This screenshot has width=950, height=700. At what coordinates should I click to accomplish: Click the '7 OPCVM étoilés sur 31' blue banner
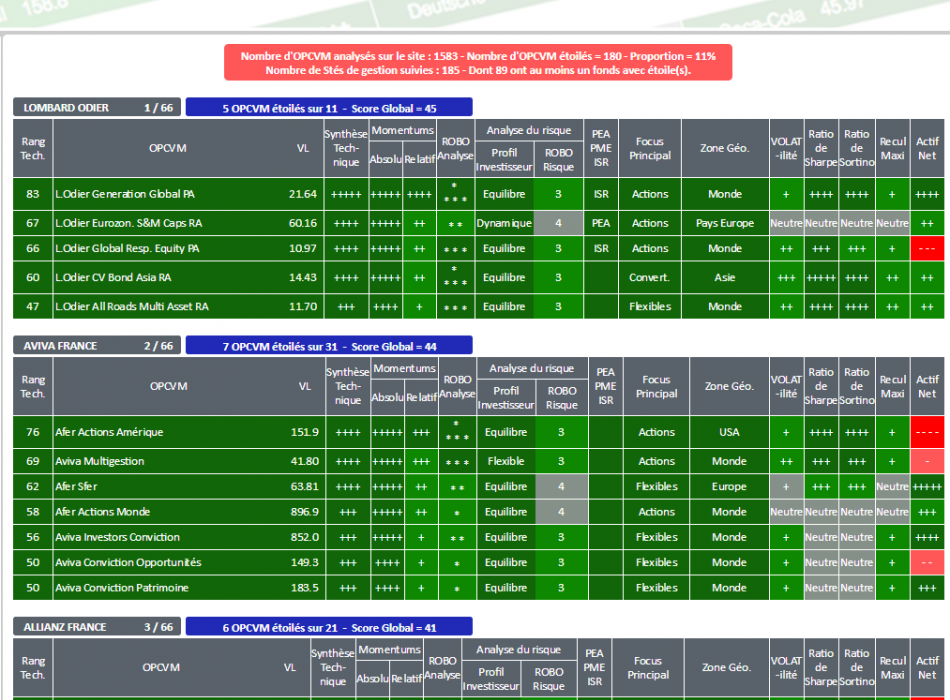(x=329, y=346)
